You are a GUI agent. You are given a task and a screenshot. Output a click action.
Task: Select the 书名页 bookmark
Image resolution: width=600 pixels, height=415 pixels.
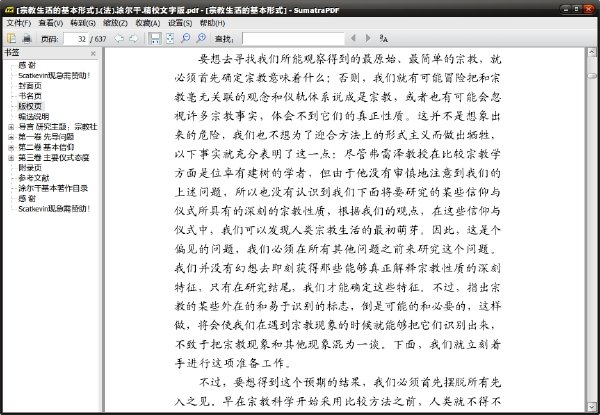click(x=30, y=96)
